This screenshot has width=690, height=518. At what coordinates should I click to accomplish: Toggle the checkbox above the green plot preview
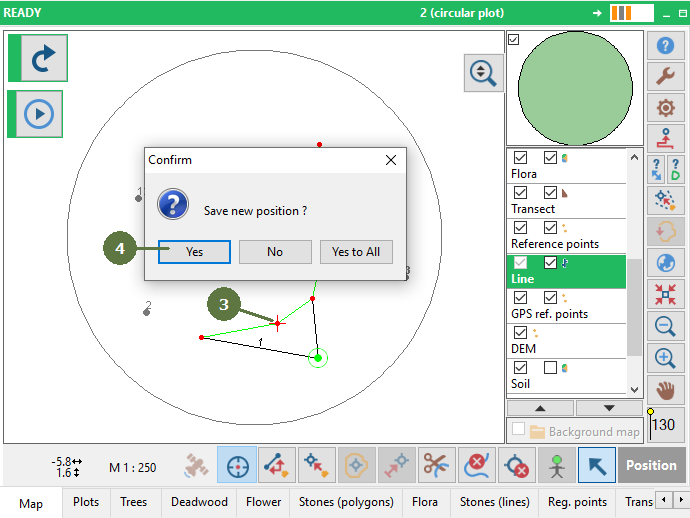[514, 40]
